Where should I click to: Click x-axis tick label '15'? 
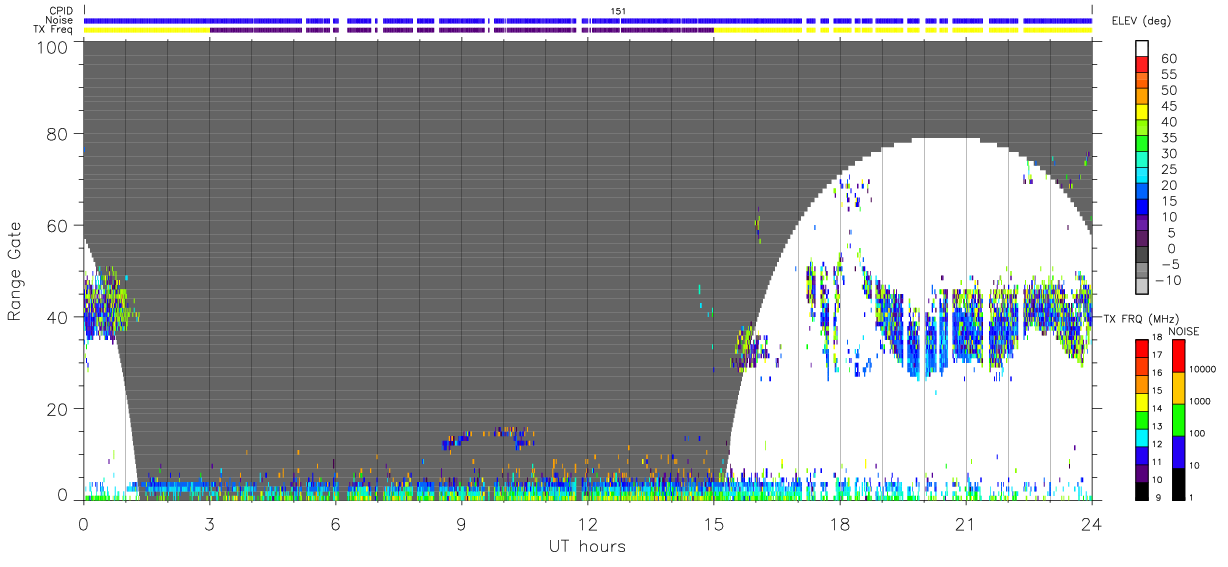point(713,523)
